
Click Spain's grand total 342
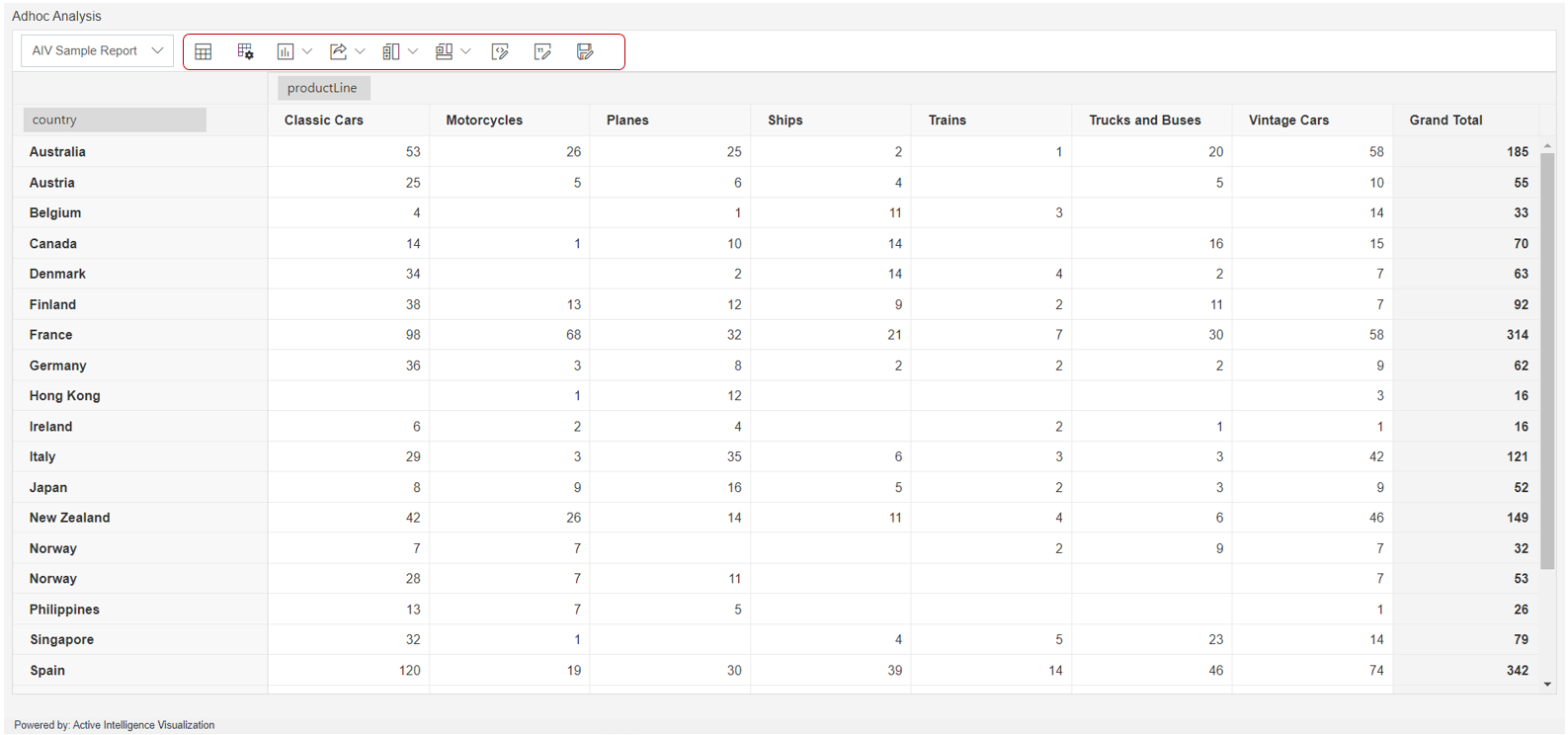[x=1518, y=671]
